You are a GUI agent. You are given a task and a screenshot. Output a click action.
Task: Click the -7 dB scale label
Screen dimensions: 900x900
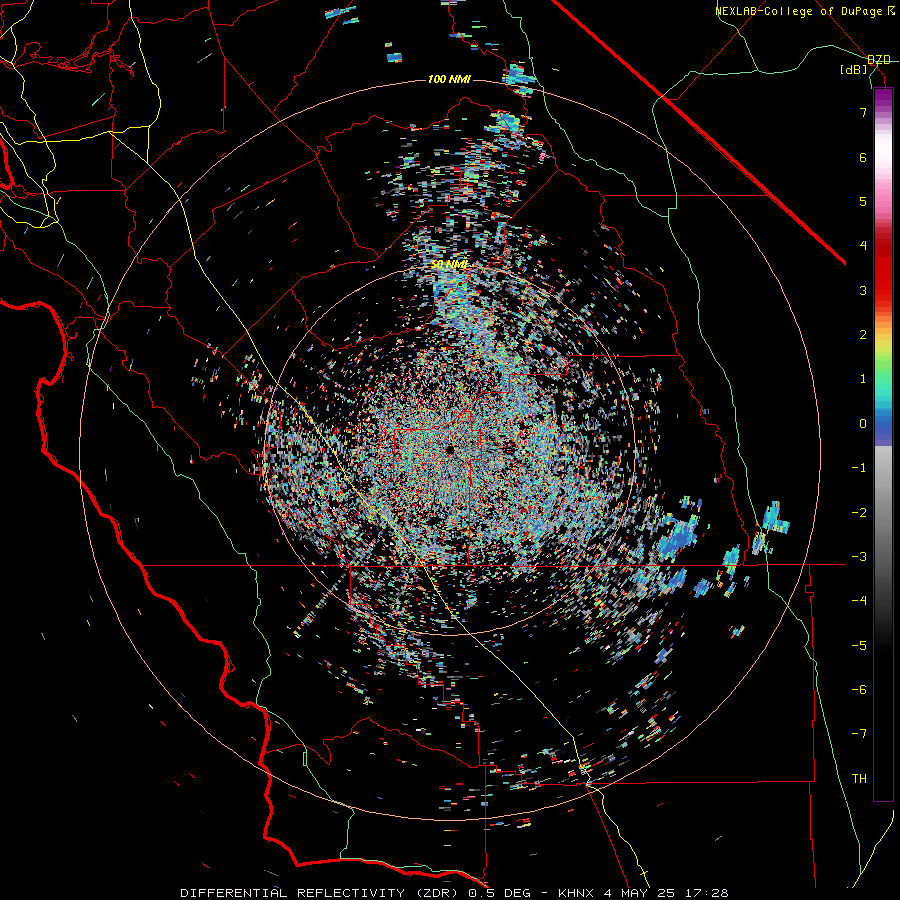point(859,734)
